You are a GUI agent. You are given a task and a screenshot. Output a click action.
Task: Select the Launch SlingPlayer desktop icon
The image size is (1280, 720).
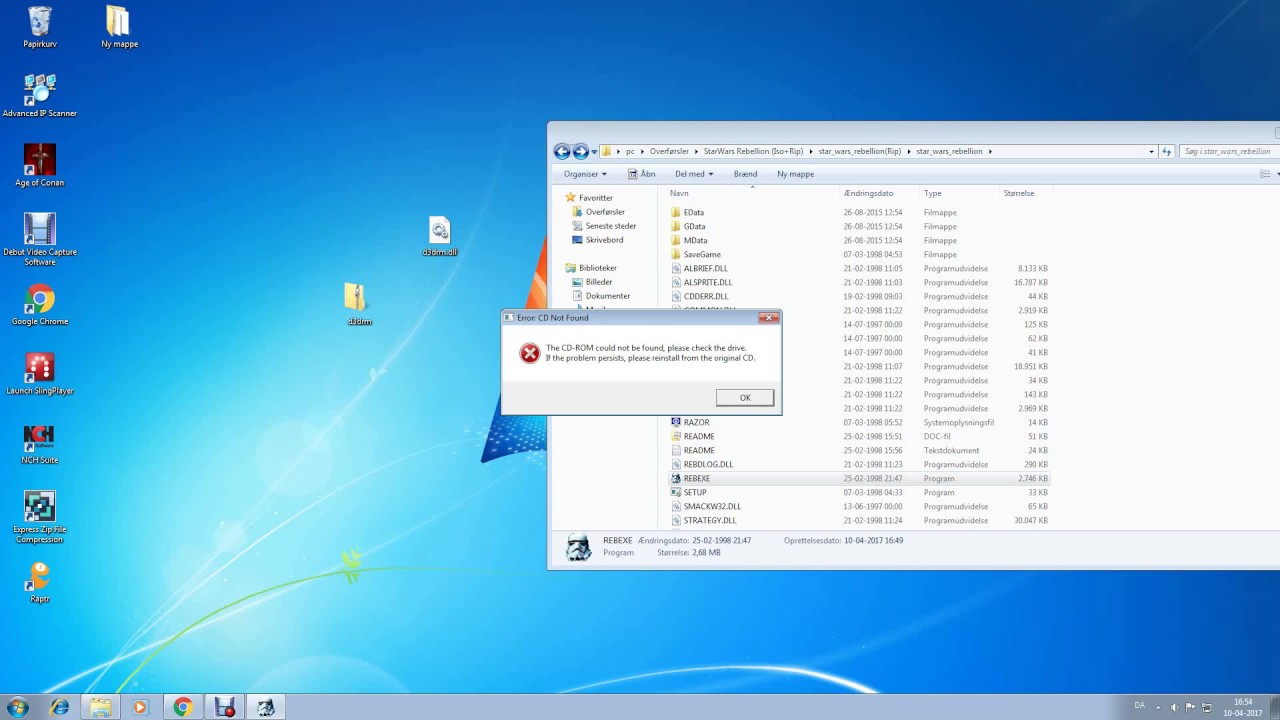click(x=40, y=373)
